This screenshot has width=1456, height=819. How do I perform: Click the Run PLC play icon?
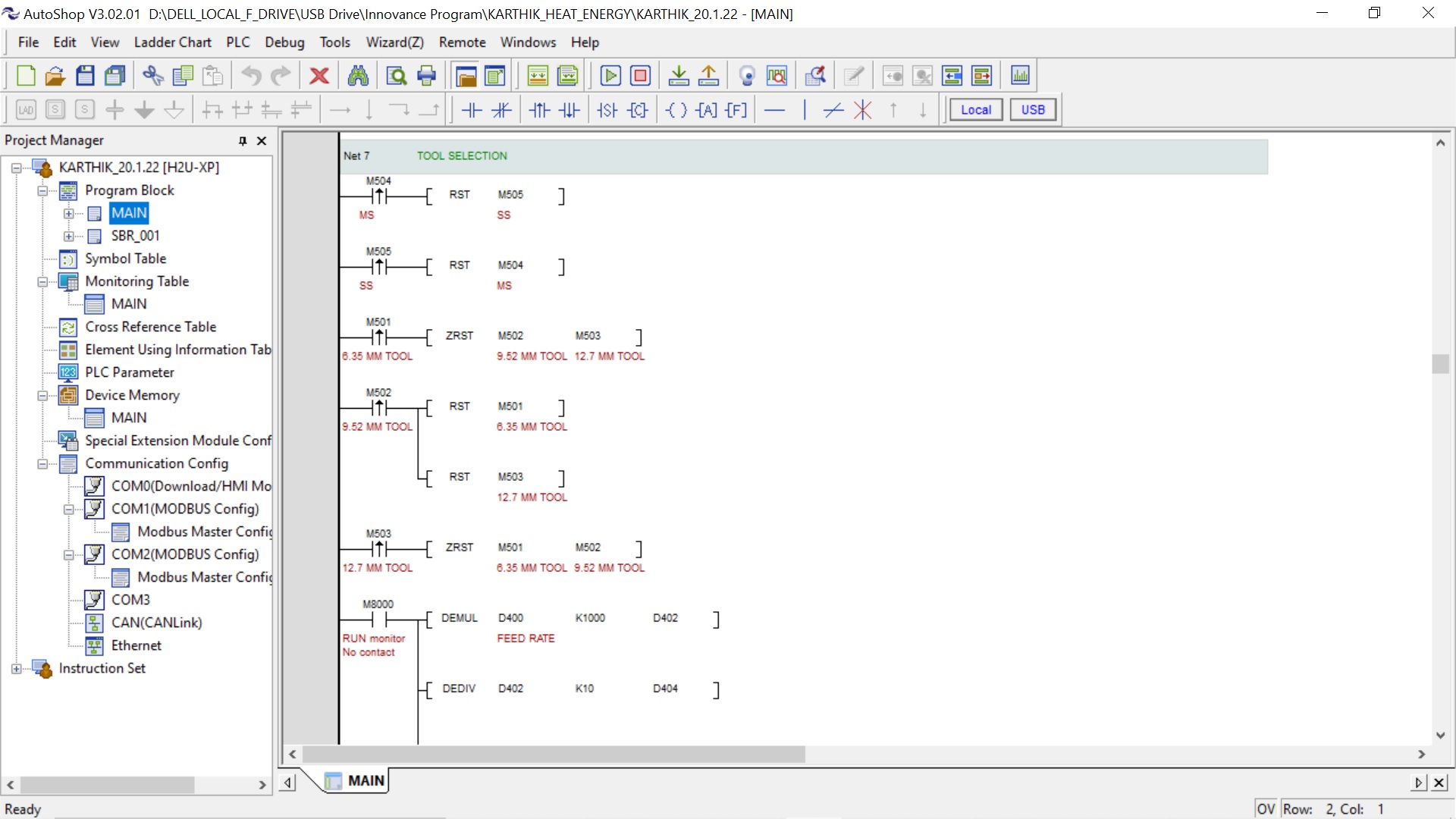pyautogui.click(x=610, y=76)
